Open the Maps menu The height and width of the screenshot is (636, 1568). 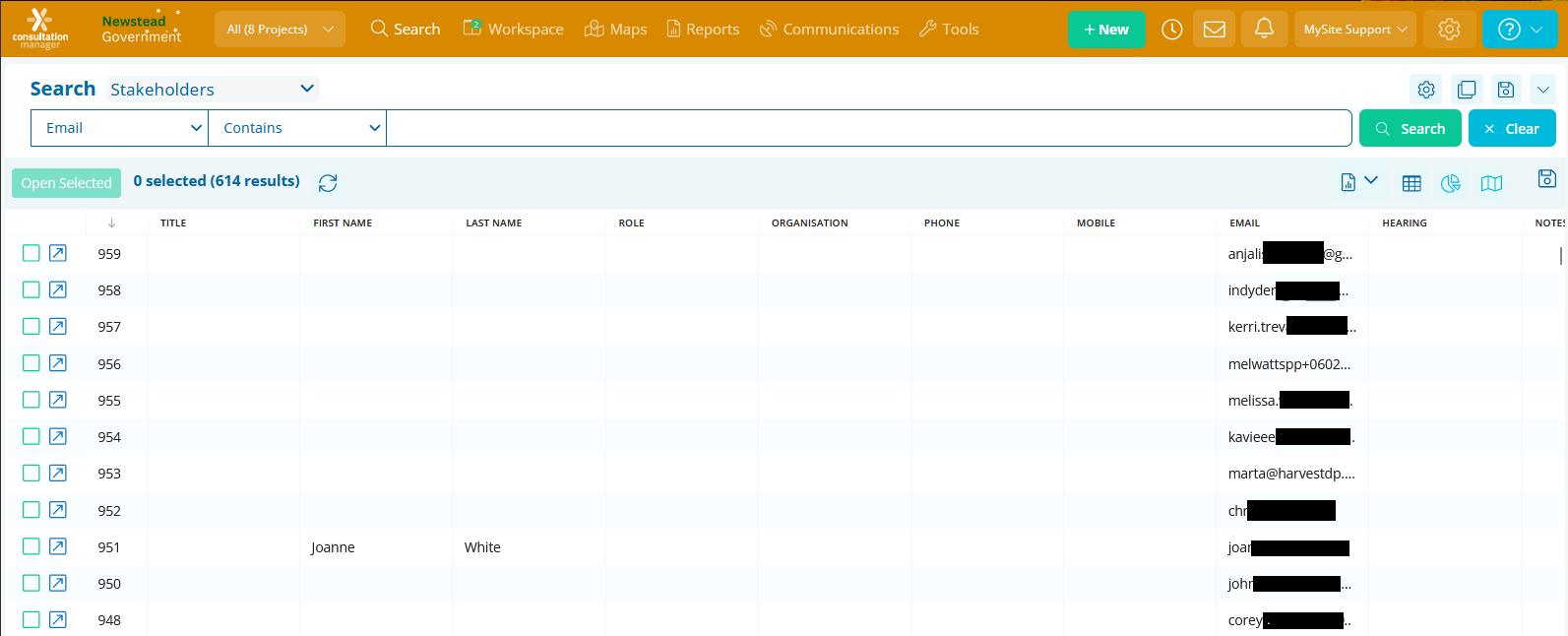(x=615, y=30)
